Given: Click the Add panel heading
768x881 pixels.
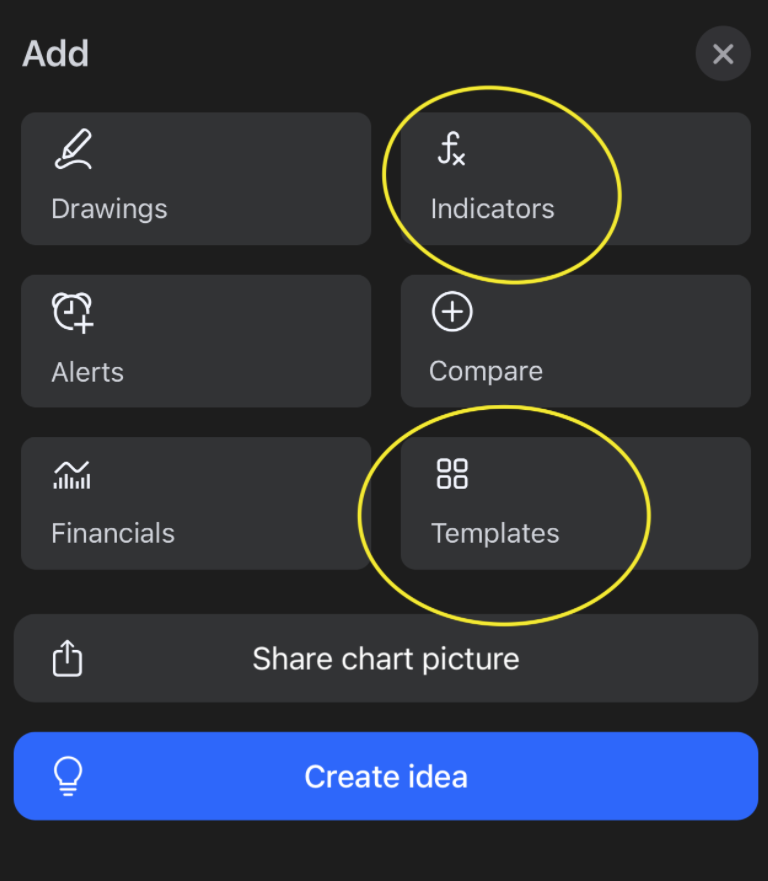Looking at the screenshot, I should (56, 53).
